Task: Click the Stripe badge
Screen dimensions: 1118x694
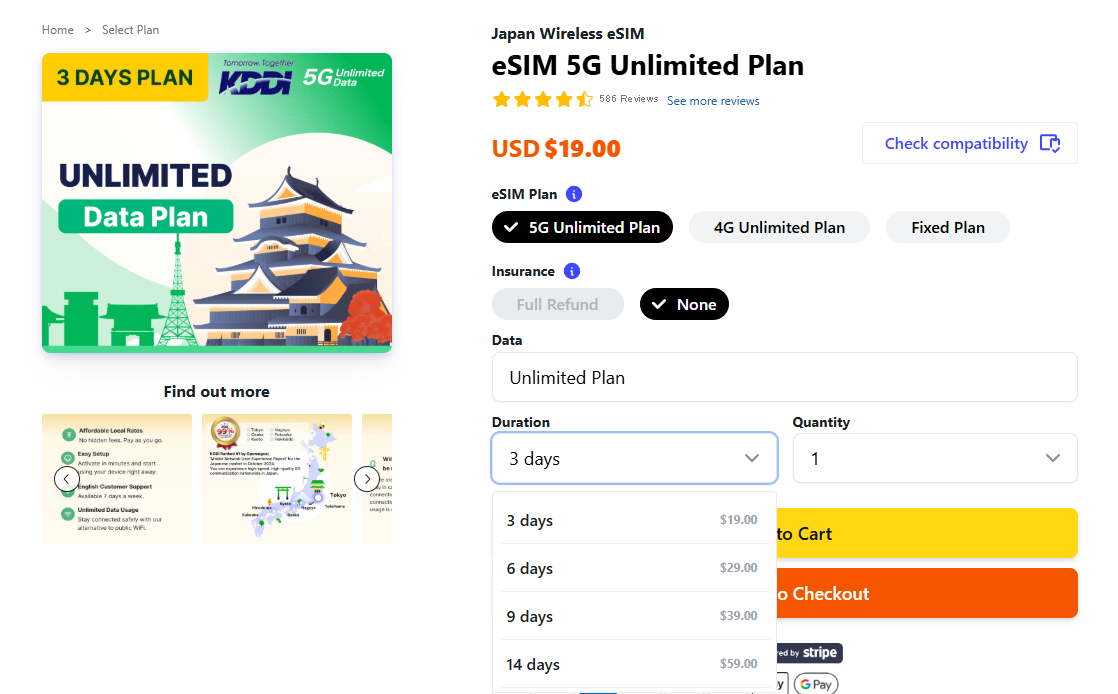Action: (812, 653)
